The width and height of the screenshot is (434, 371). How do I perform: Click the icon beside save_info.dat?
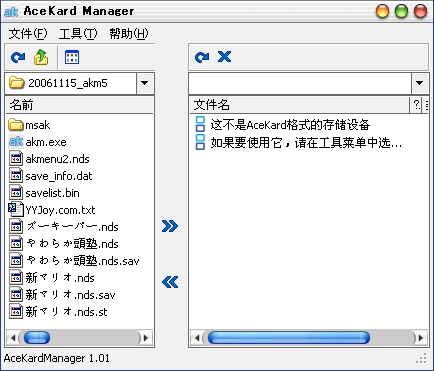tap(16, 176)
